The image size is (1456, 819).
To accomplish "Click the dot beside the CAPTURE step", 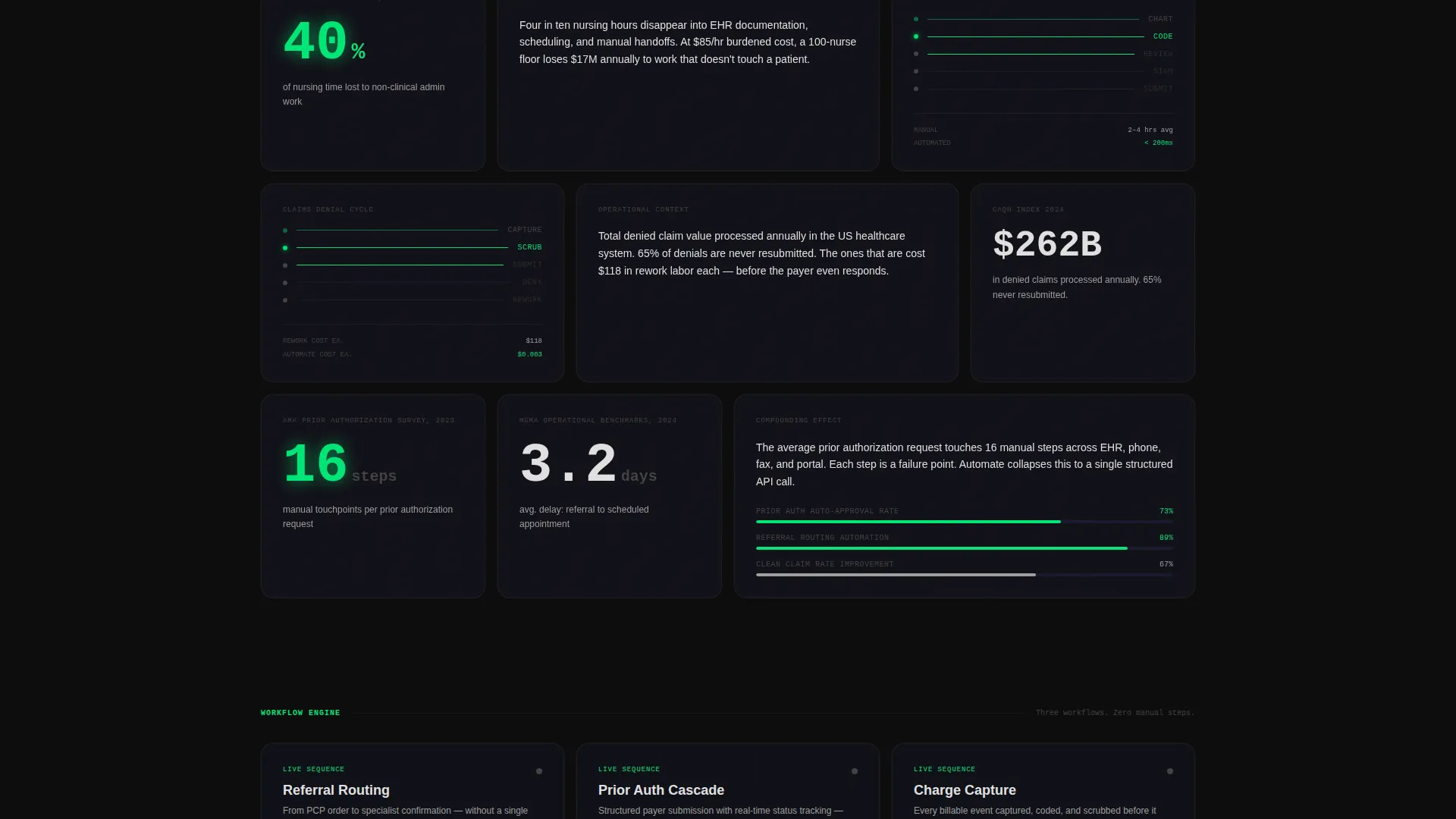I will pyautogui.click(x=285, y=231).
